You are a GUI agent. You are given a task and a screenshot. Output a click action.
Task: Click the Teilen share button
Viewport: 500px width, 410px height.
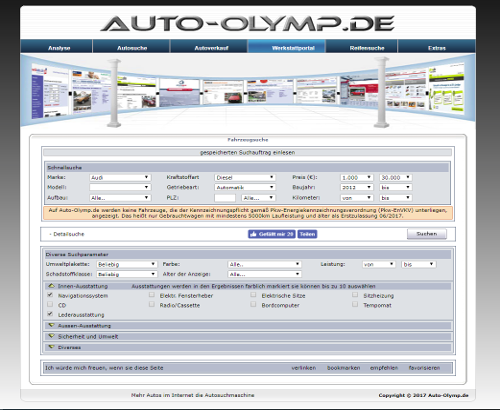pyautogui.click(x=307, y=234)
